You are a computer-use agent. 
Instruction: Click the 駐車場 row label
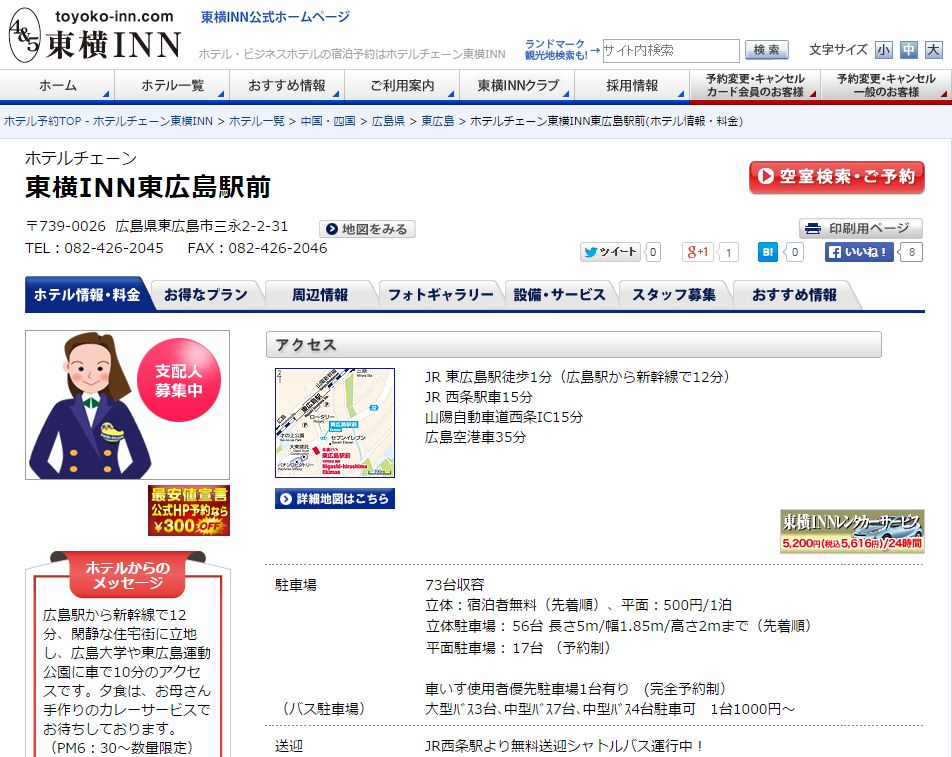pos(296,585)
